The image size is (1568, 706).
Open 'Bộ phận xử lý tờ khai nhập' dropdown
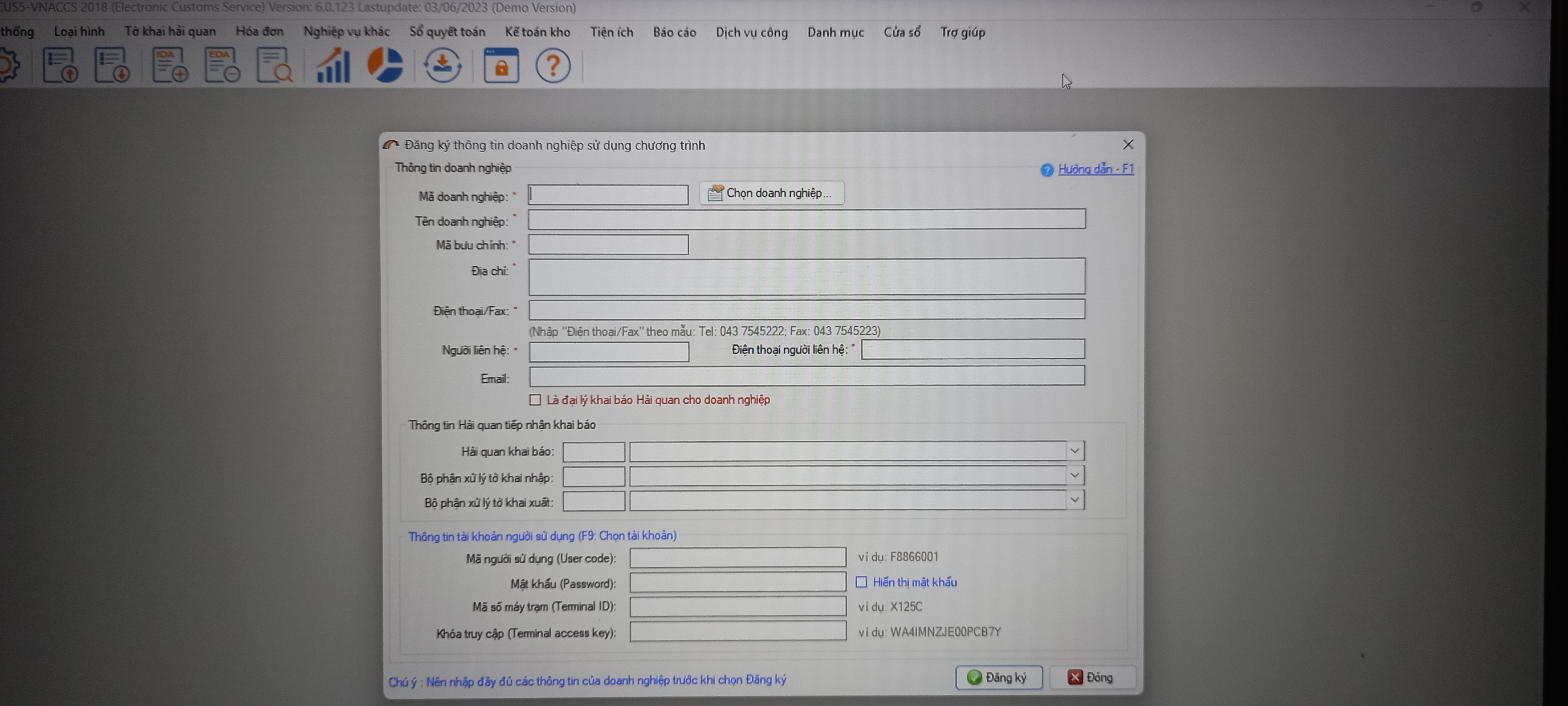[1075, 475]
